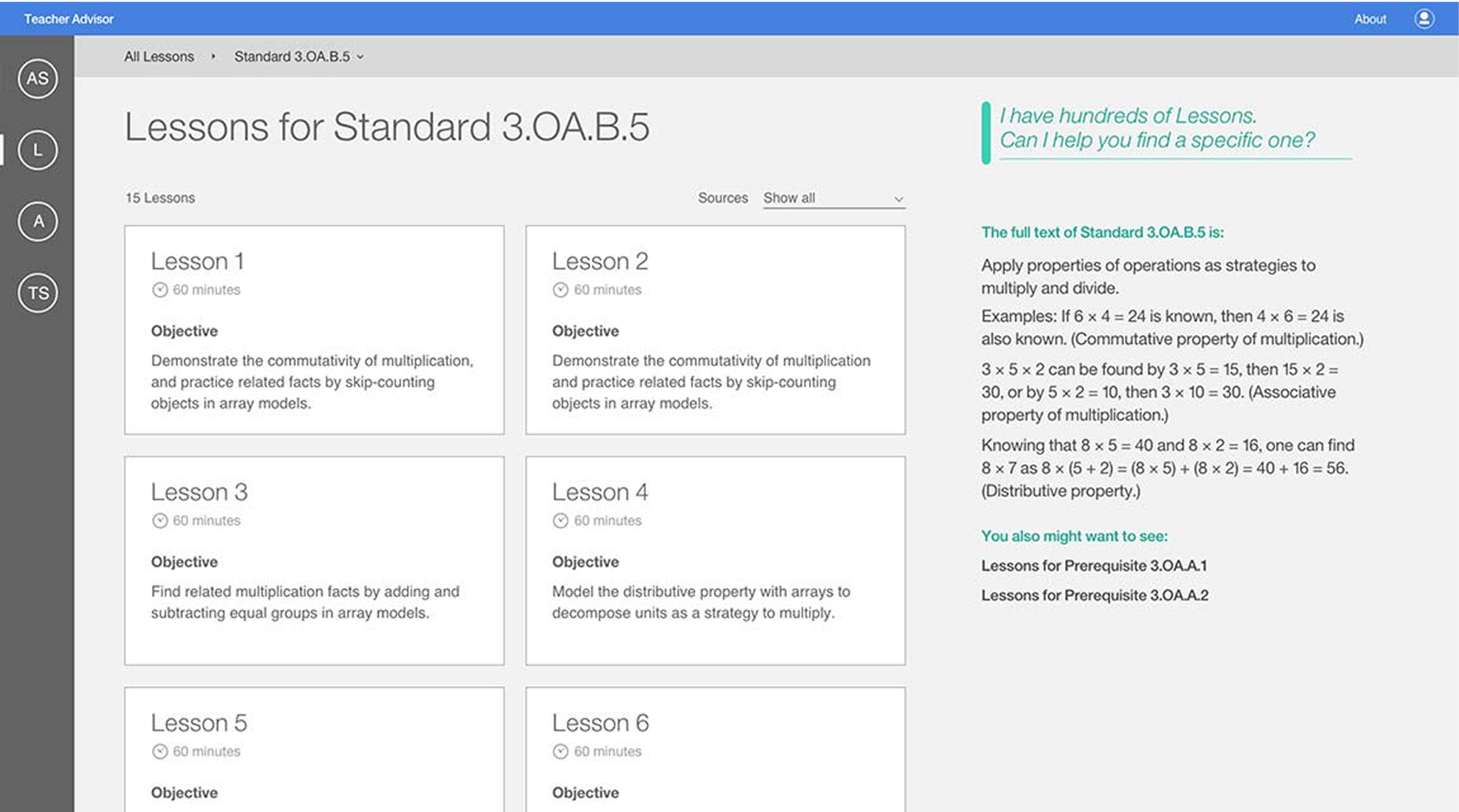Click the Teacher Advisor logo text
This screenshot has height=812, width=1459.
(x=69, y=18)
